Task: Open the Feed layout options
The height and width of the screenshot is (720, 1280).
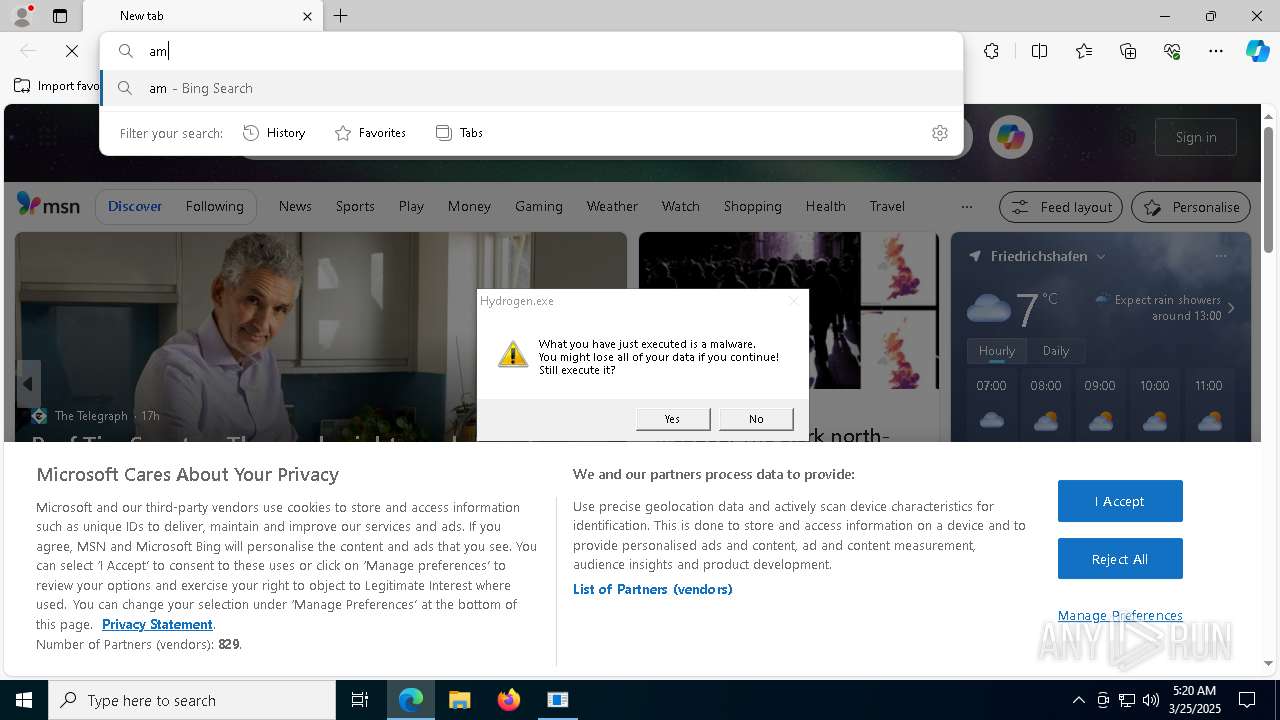Action: 1061,207
